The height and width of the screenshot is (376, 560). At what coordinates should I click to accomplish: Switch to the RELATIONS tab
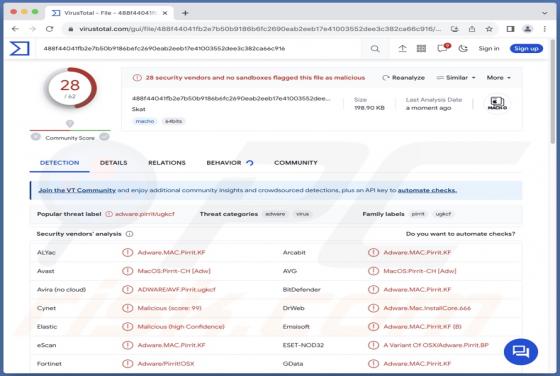pyautogui.click(x=167, y=163)
